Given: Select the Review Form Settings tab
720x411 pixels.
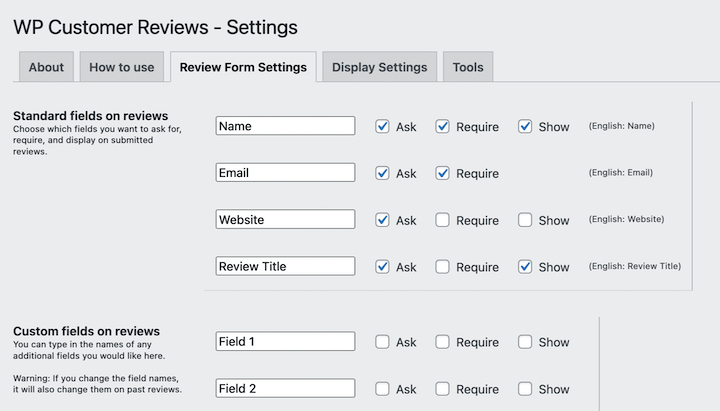Looking at the screenshot, I should (243, 67).
